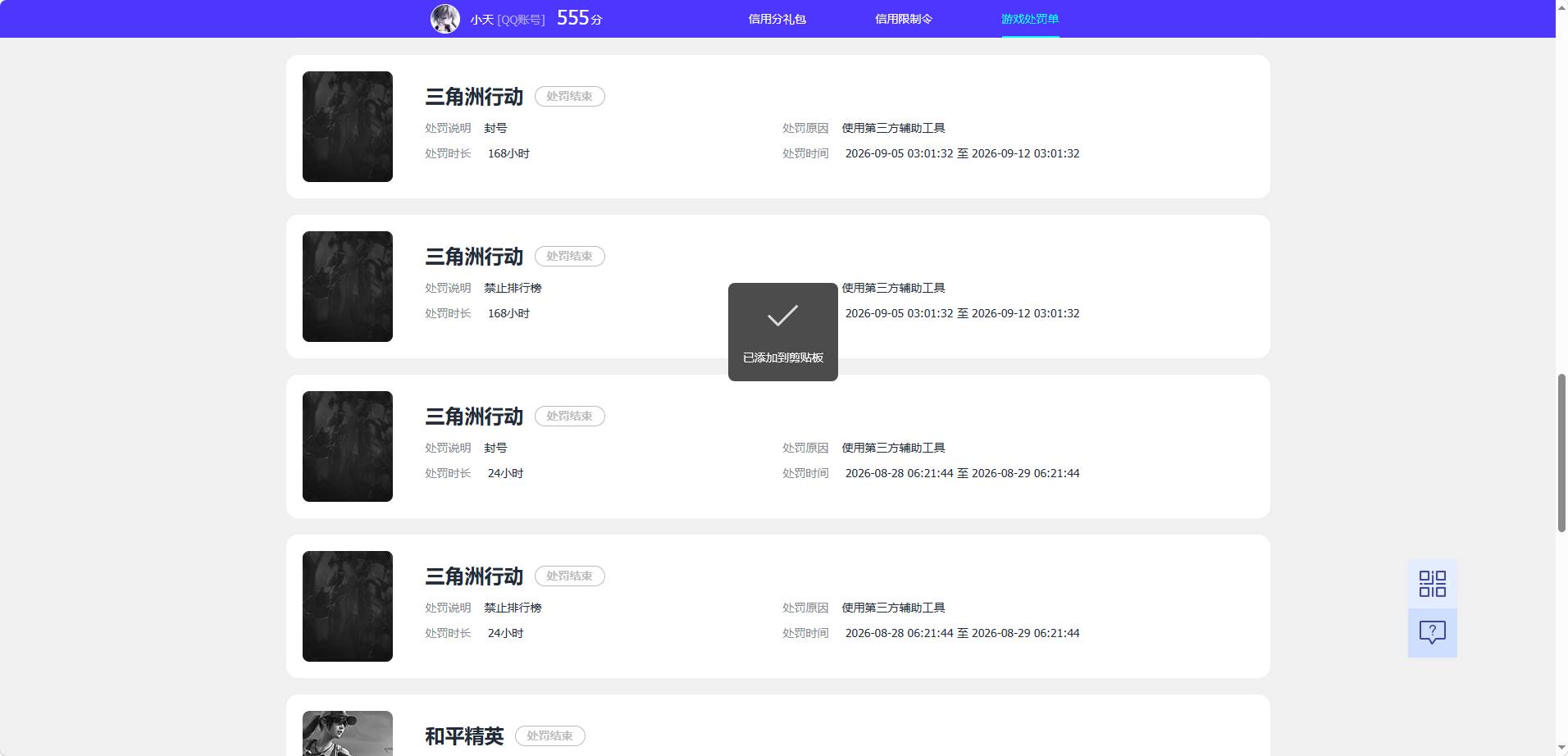Open game thumbnail of the 168小时 禁止排行榜 record
1568x756 pixels.
(x=348, y=286)
